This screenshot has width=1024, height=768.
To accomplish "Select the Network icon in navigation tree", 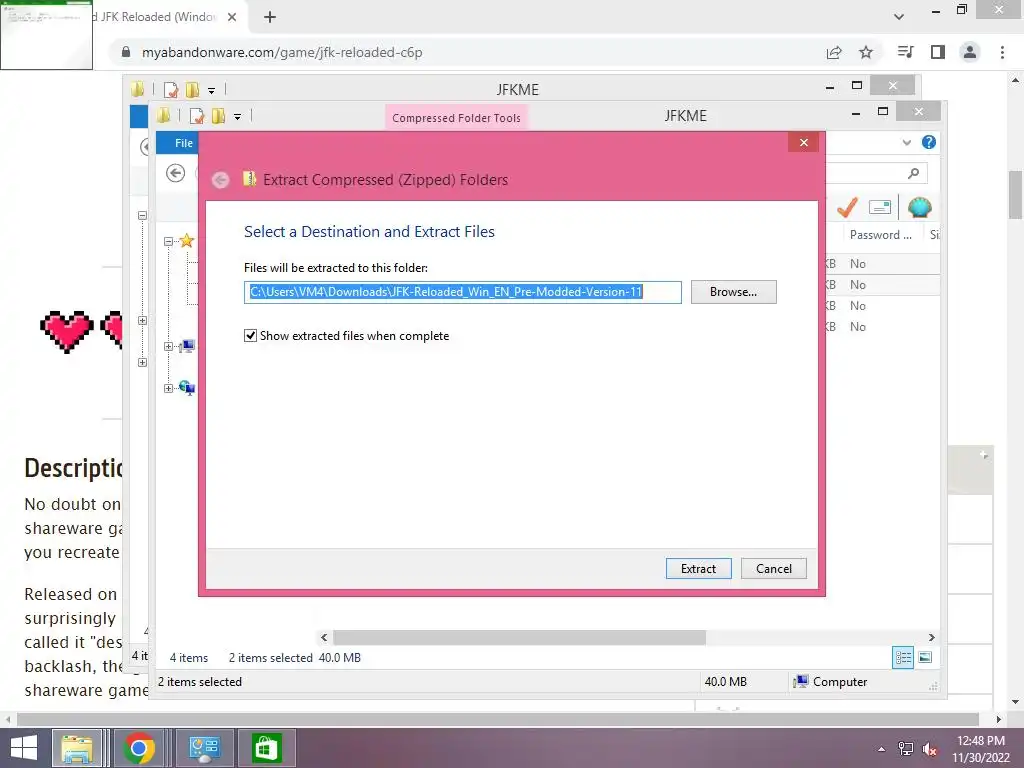I will tap(187, 389).
